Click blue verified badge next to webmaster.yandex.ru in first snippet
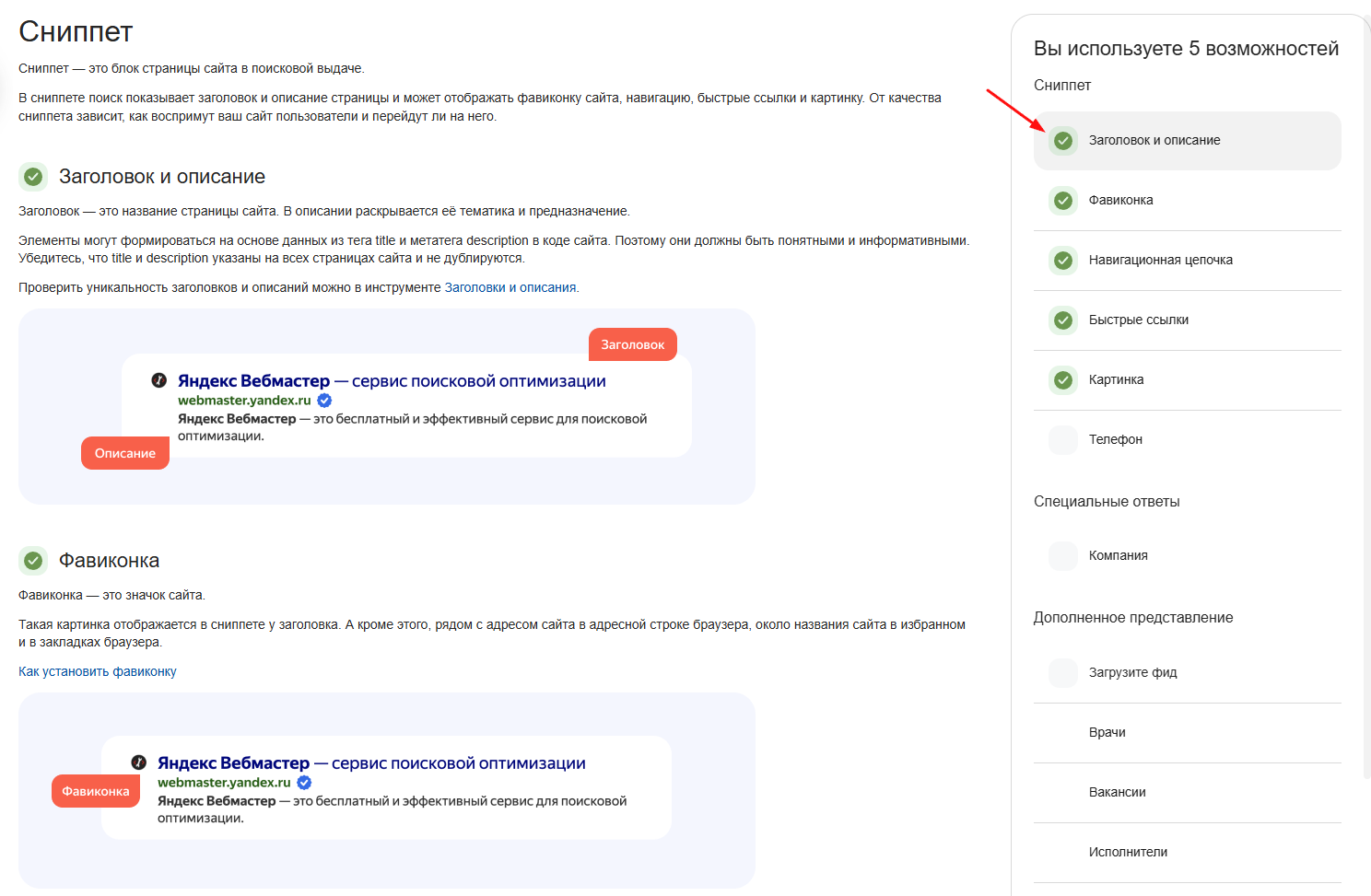The height and width of the screenshot is (896, 1371). pyautogui.click(x=324, y=401)
